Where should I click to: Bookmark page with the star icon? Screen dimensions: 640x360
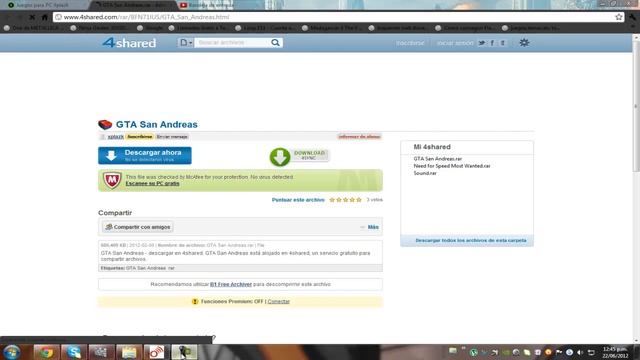pyautogui.click(x=619, y=17)
